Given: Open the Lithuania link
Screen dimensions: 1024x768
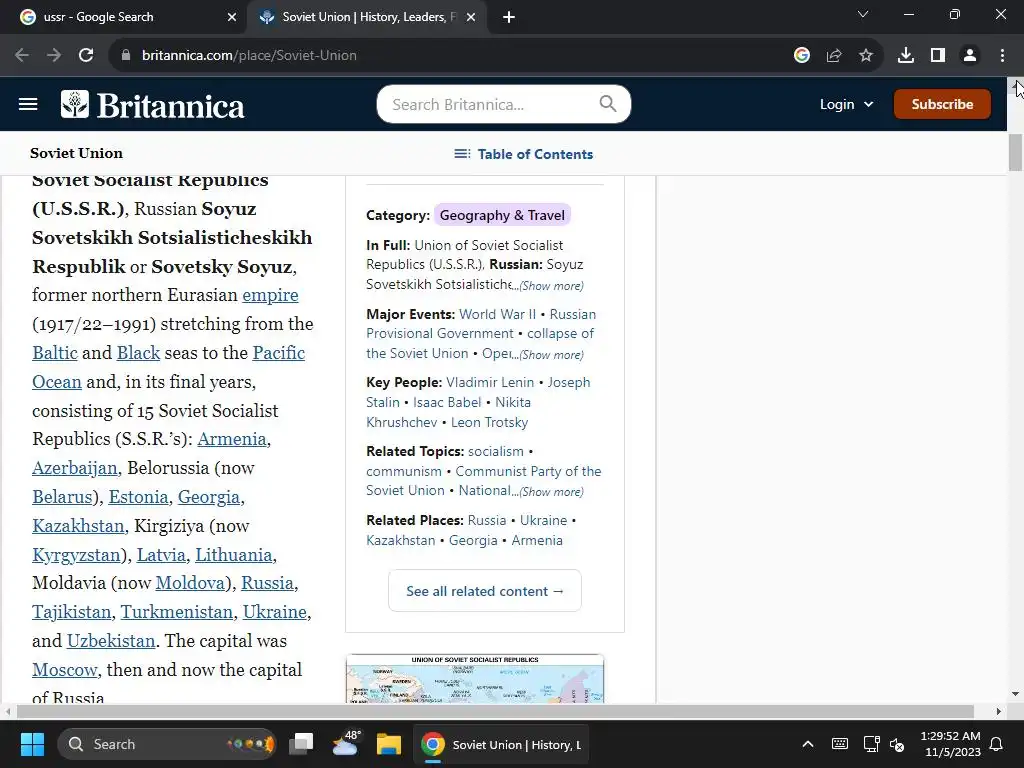Looking at the screenshot, I should pyautogui.click(x=233, y=555).
